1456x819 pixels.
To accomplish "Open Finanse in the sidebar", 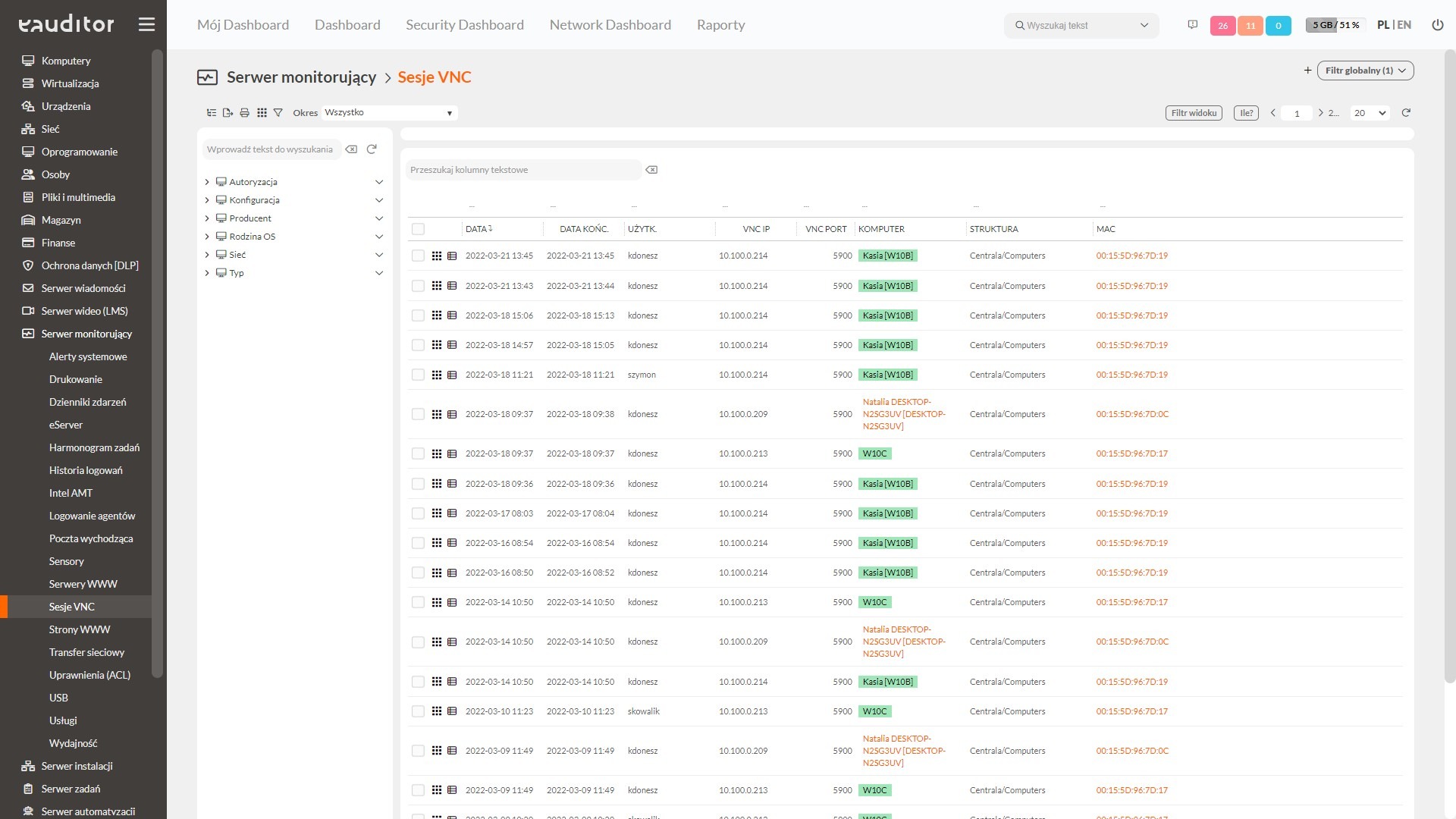I will [x=58, y=243].
